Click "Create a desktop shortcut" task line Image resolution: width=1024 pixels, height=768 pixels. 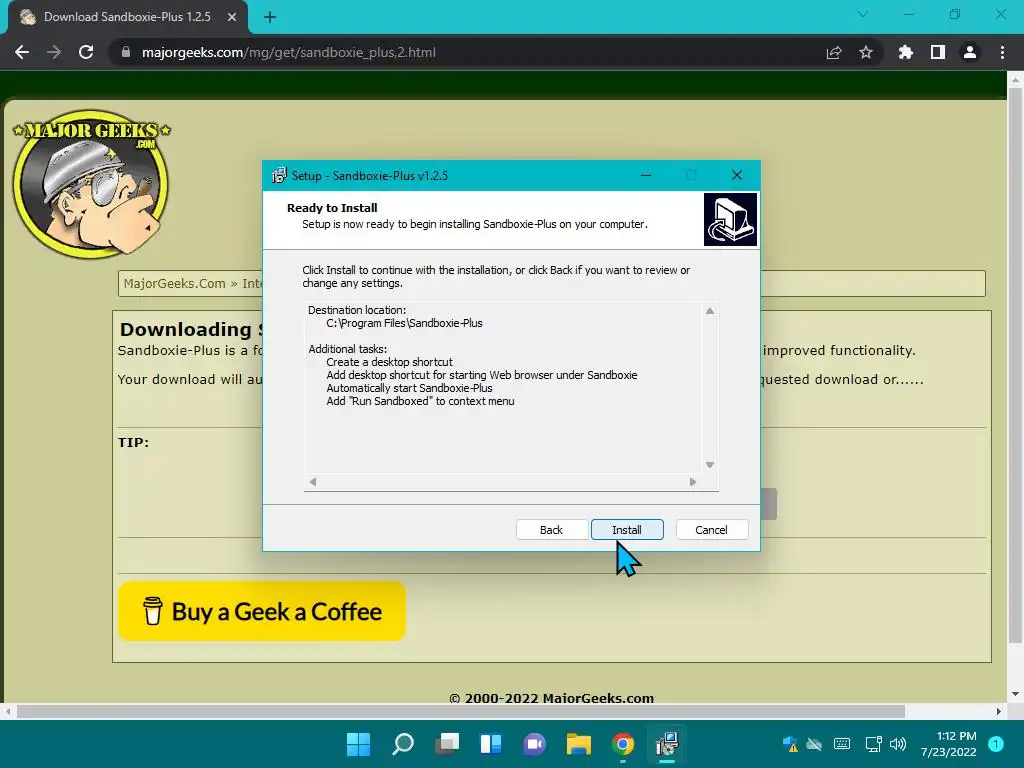point(389,362)
